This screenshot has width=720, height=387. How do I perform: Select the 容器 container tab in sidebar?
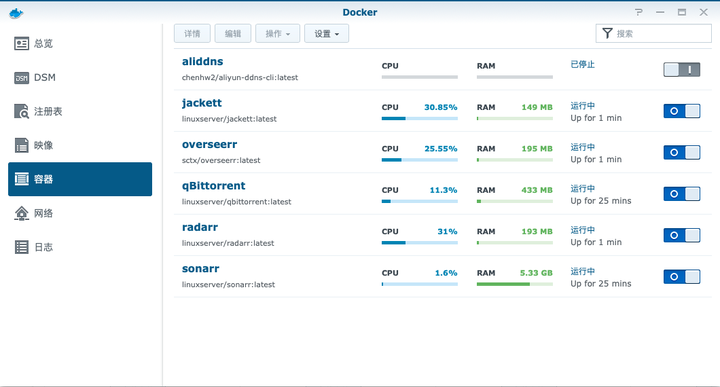[80, 179]
